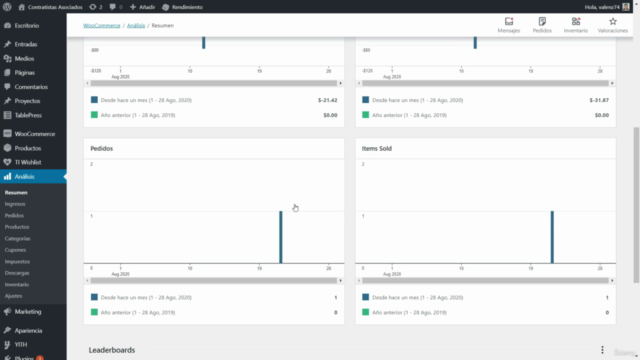
Task: Click the Apariencia brush icon
Action: click(x=7, y=330)
